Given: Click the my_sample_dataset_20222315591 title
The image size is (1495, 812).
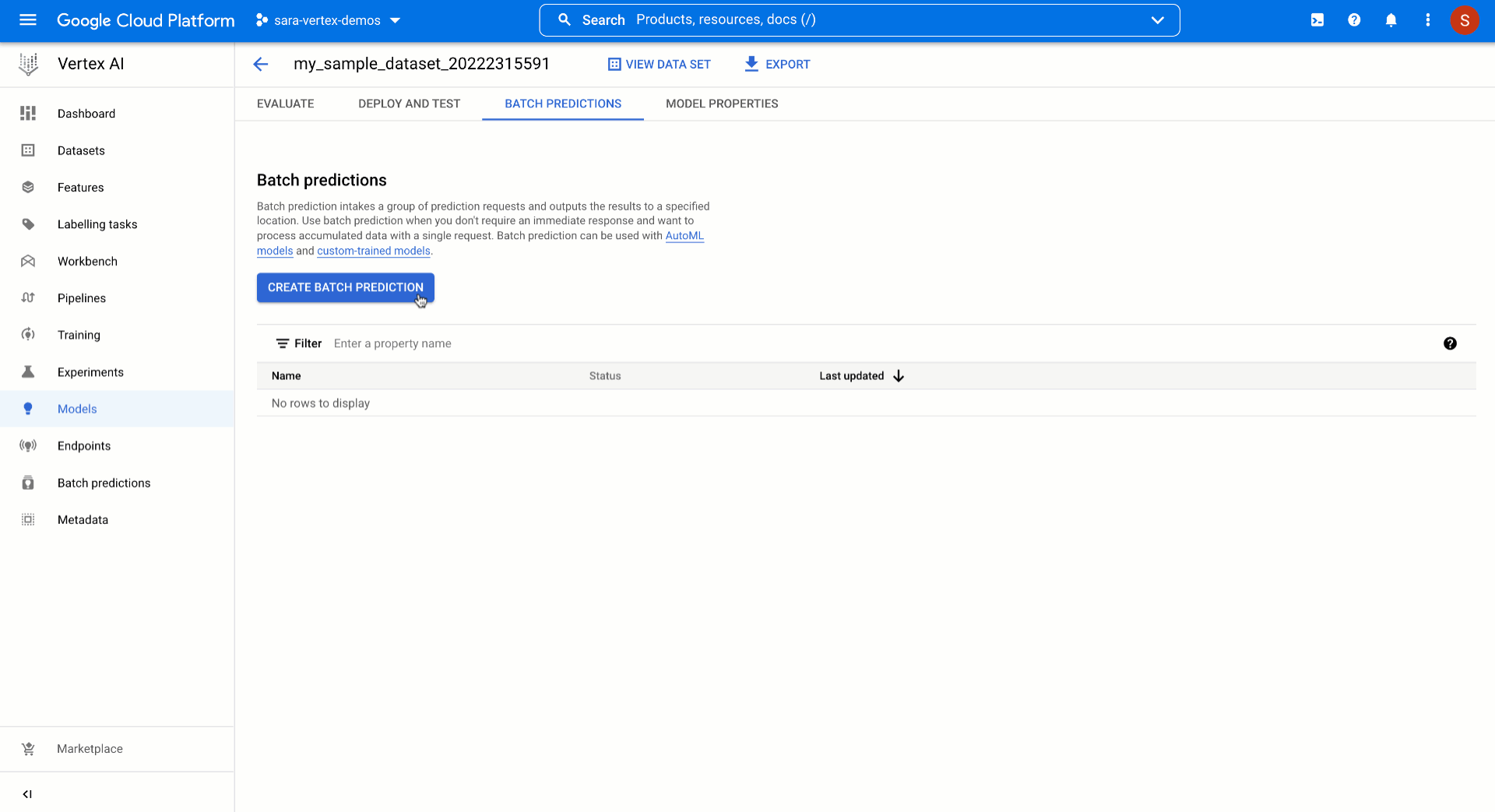Looking at the screenshot, I should tap(421, 64).
